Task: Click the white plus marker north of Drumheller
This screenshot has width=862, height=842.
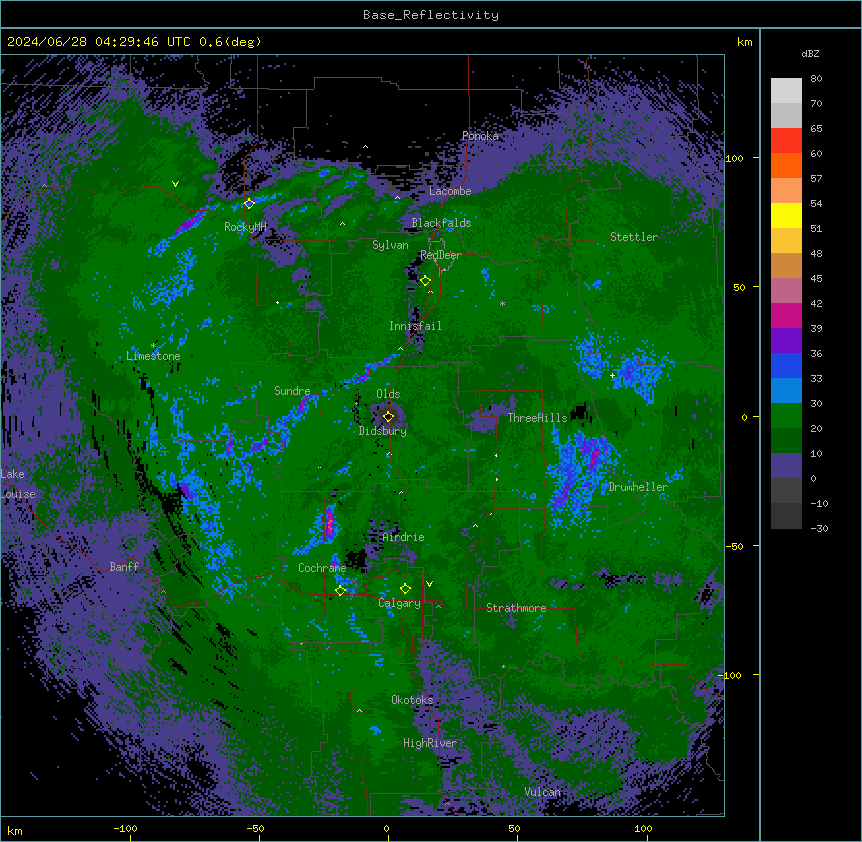Action: coord(612,375)
